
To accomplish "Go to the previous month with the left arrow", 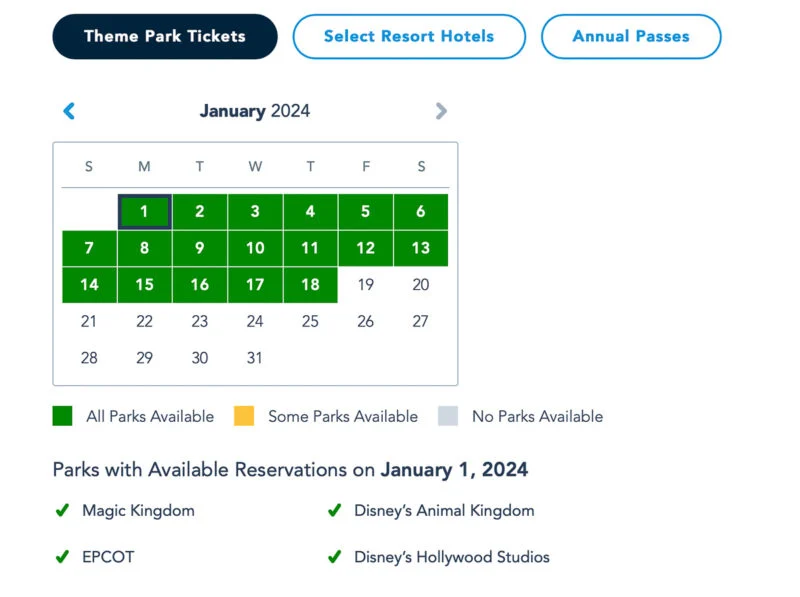I will pos(69,111).
